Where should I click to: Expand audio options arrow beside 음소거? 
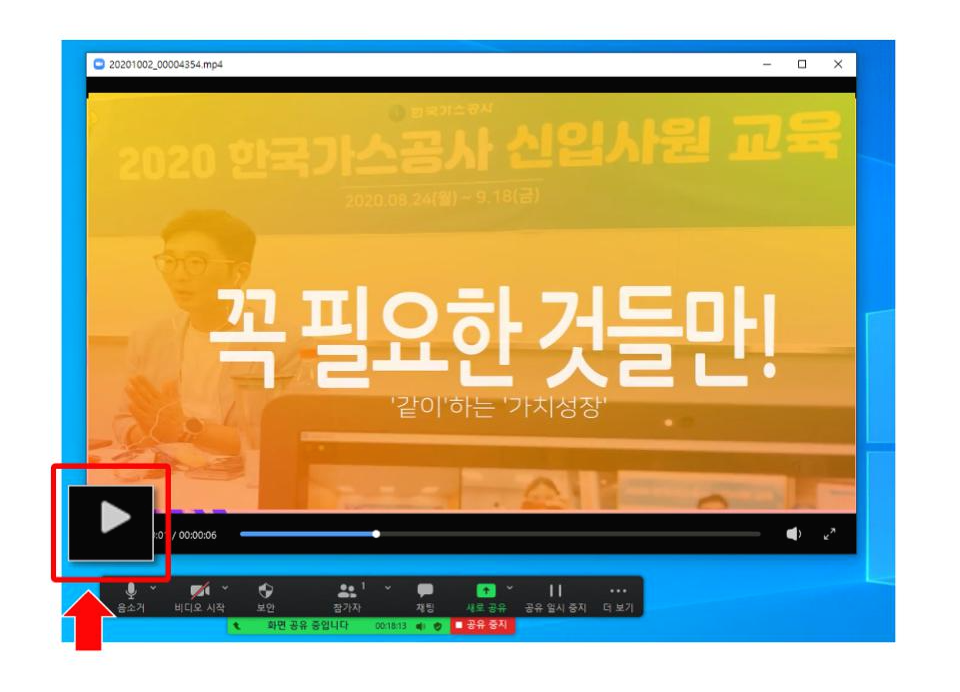point(153,588)
